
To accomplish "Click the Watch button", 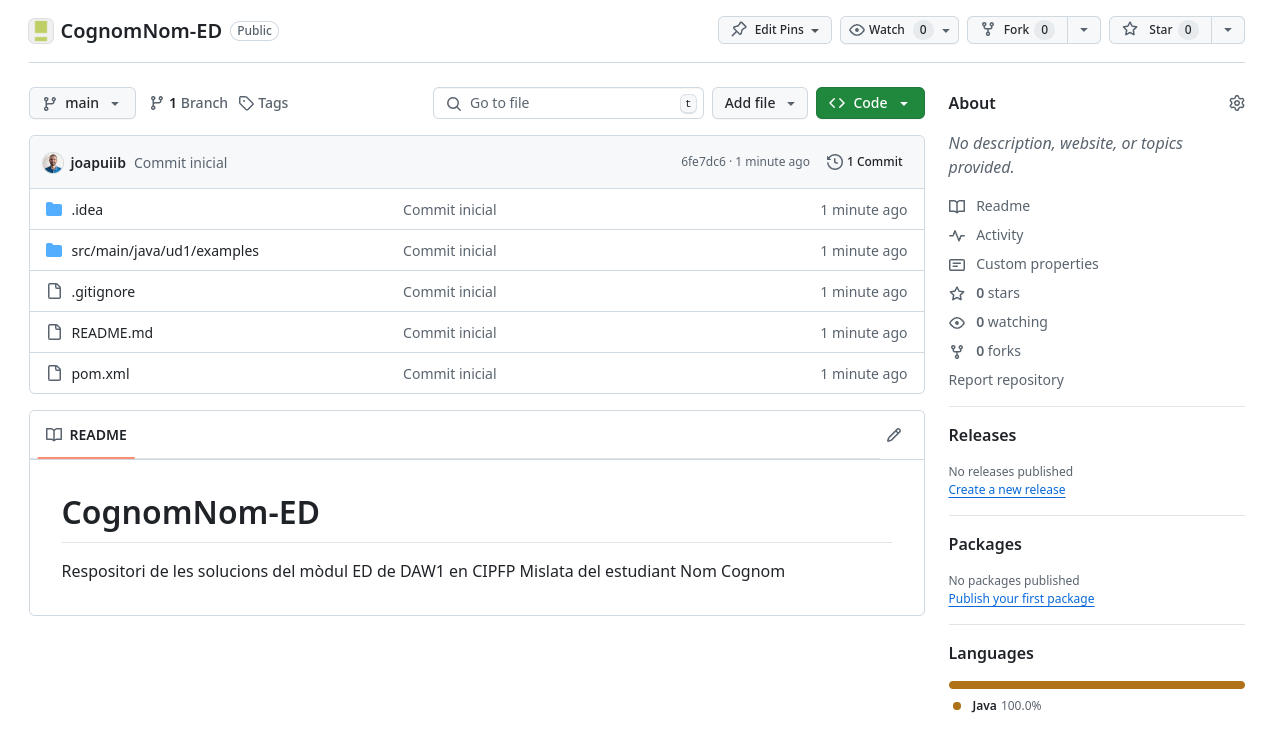I will click(888, 30).
